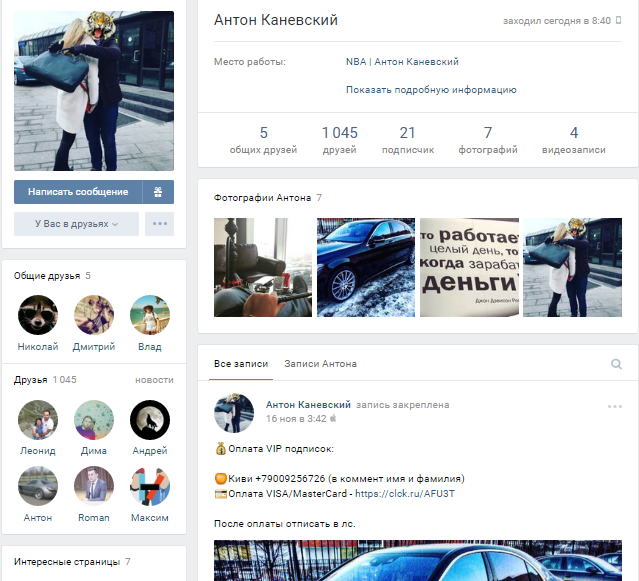Click "Показать подробную информацию" to expand details
This screenshot has height=581, width=639.
431,89
